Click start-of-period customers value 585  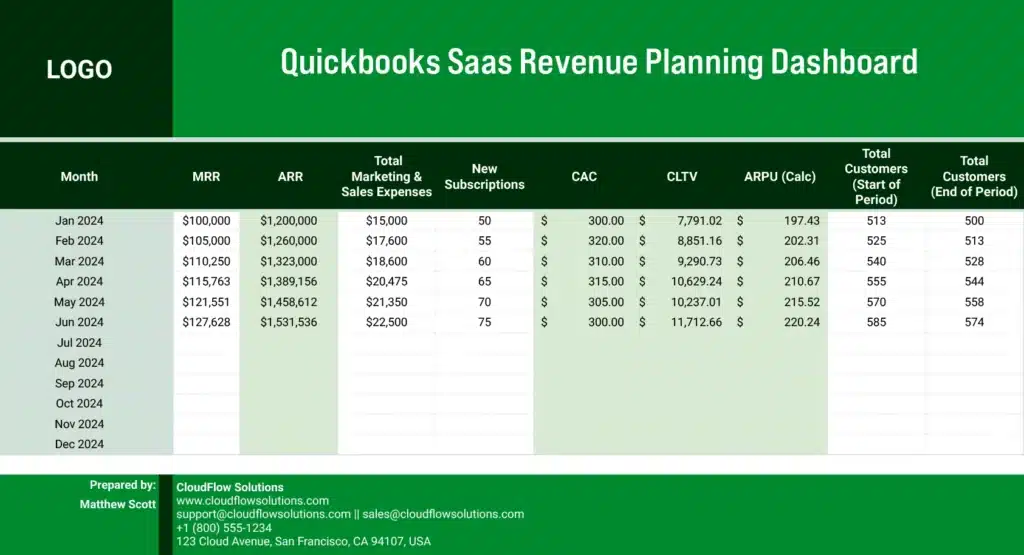[876, 322]
